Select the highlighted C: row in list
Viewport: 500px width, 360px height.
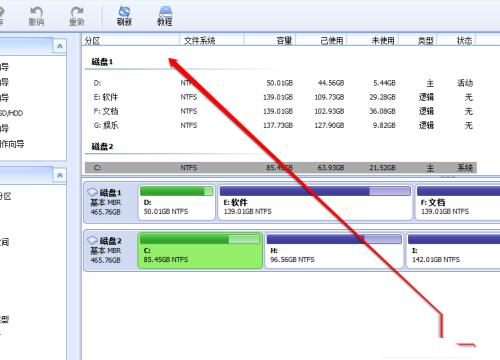pyautogui.click(x=281, y=168)
